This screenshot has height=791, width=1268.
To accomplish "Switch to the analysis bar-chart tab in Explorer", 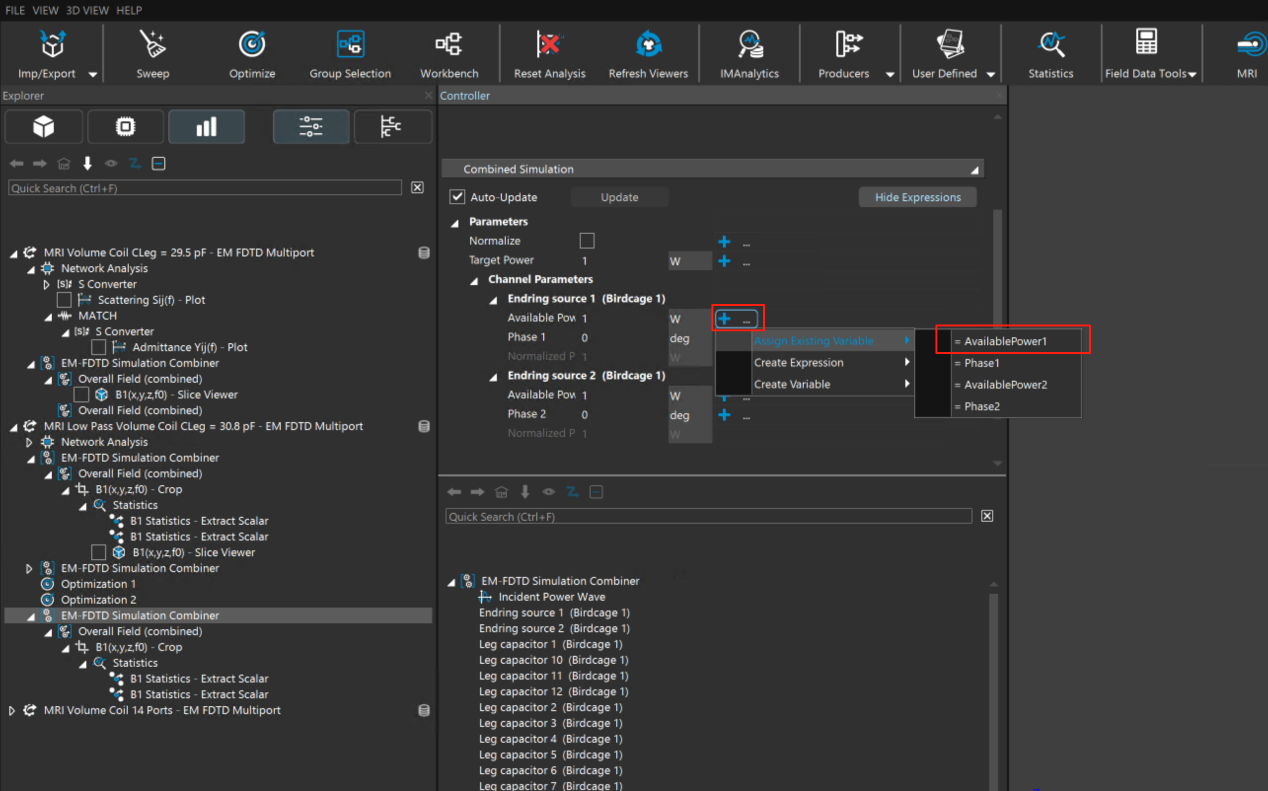I will (x=206, y=127).
